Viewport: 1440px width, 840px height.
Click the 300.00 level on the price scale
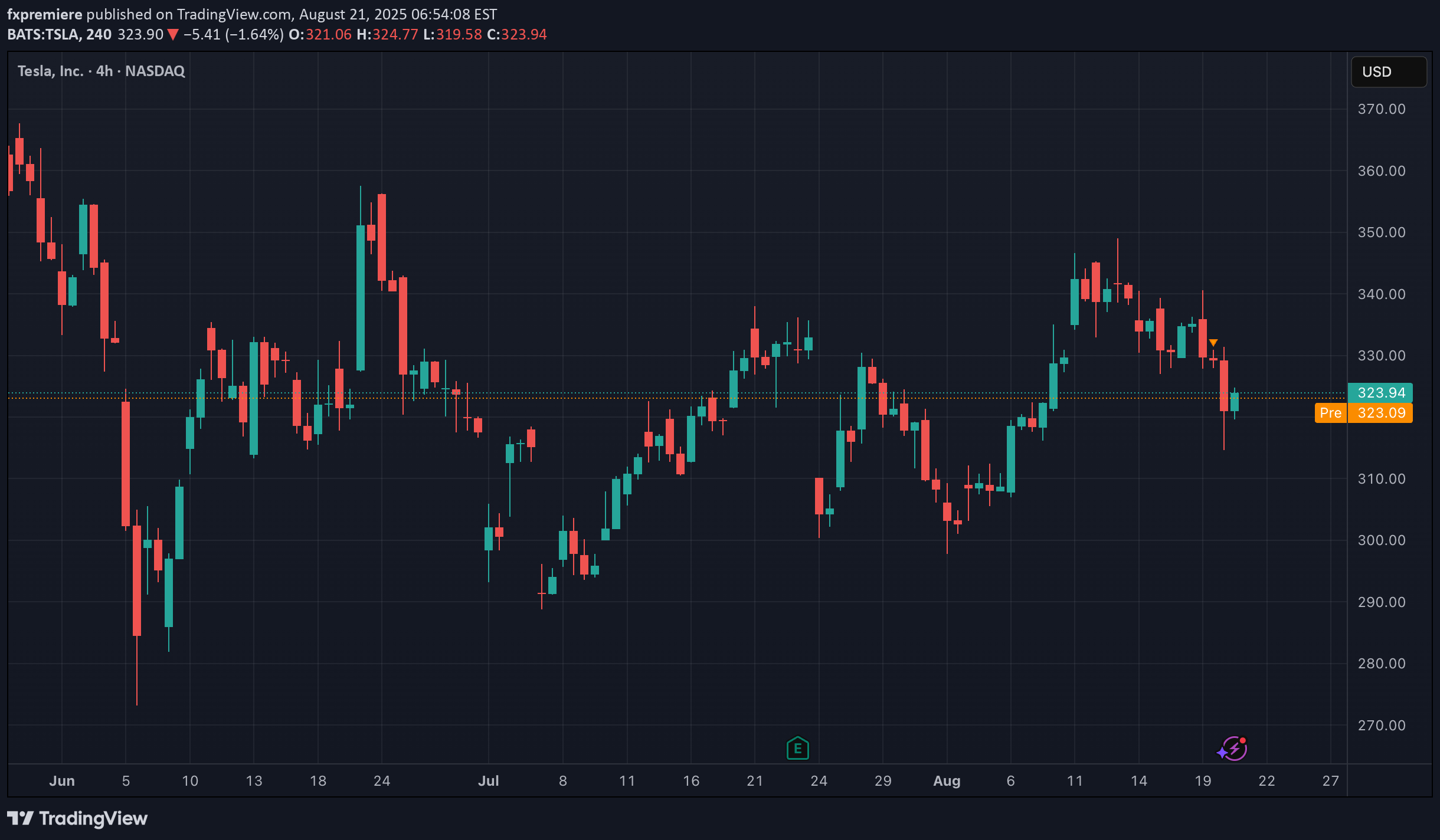1381,540
